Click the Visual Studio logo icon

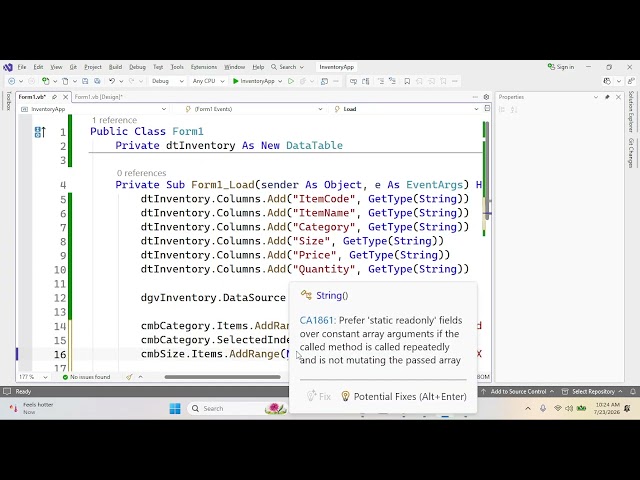point(7,67)
